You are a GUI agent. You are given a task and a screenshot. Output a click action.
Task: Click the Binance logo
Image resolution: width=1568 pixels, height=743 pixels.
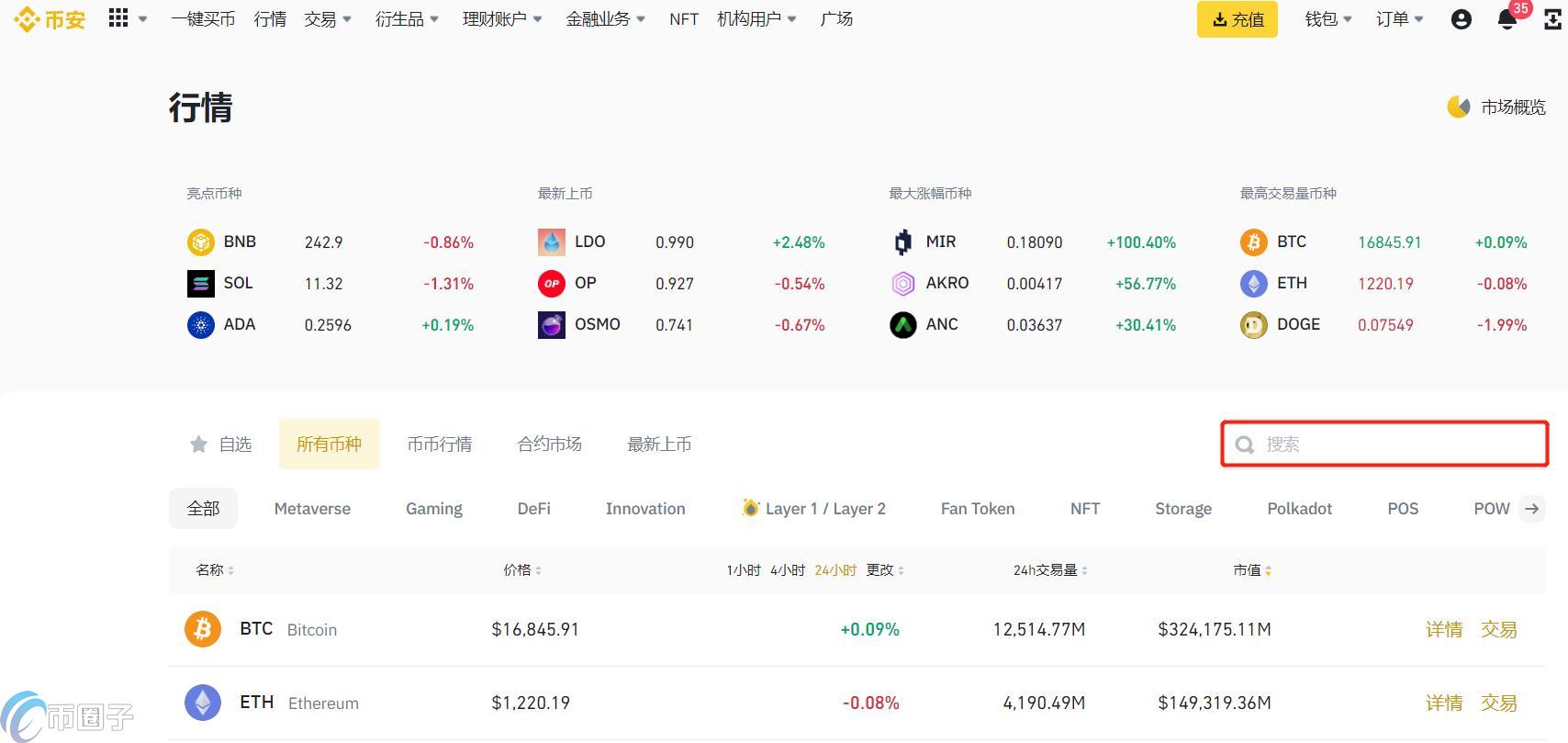pos(50,18)
